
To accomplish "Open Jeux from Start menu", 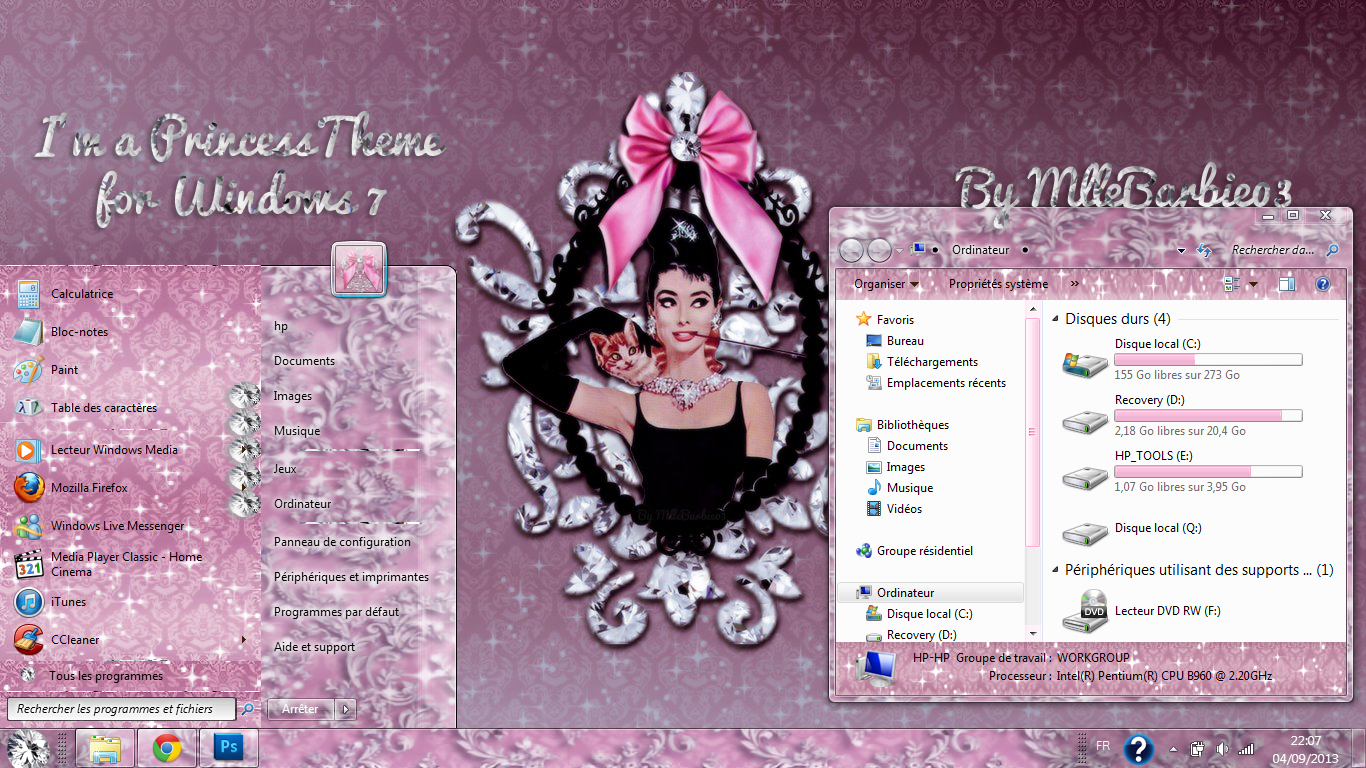I will (285, 469).
